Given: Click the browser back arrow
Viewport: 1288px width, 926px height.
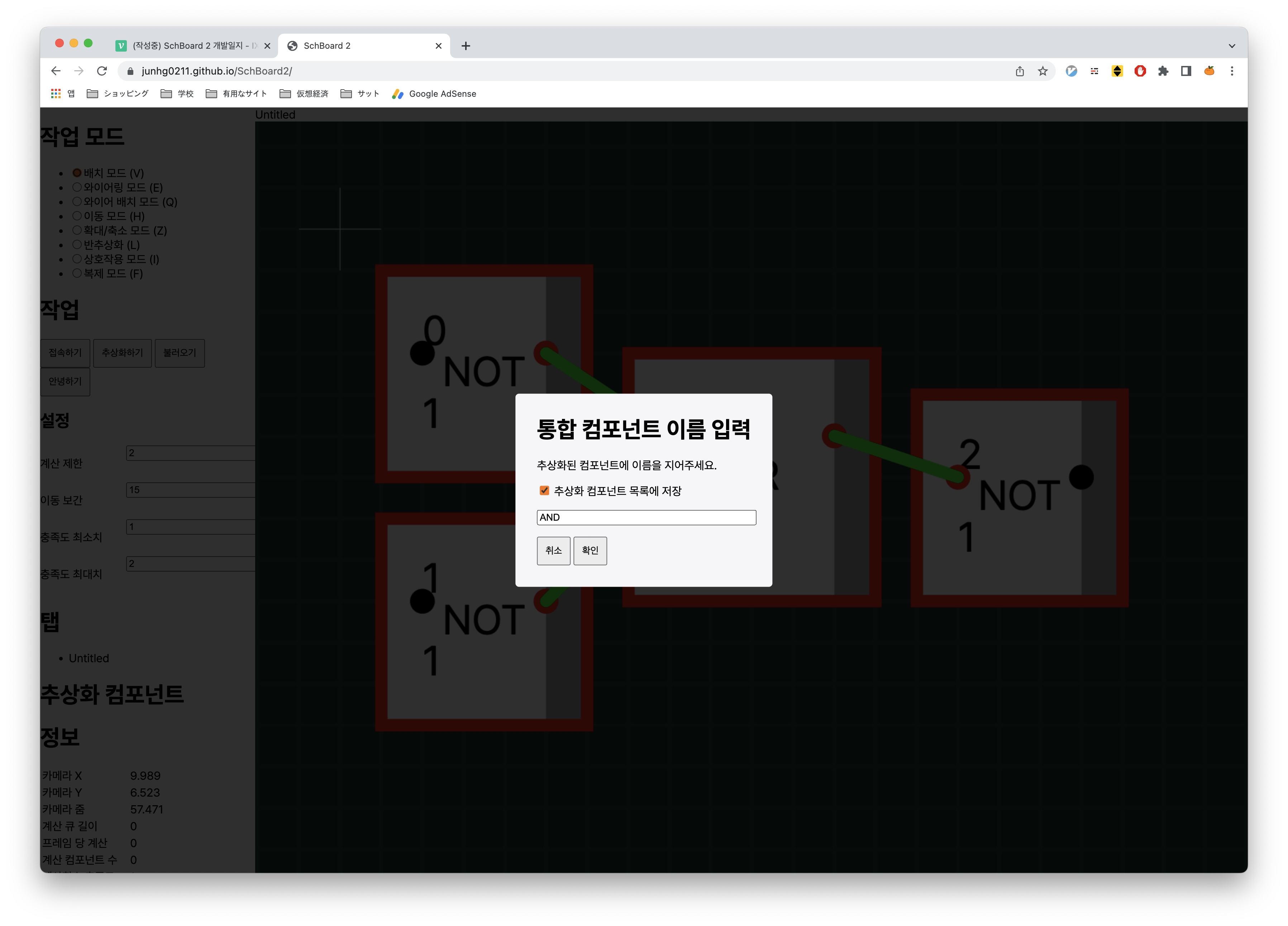Looking at the screenshot, I should [x=56, y=71].
